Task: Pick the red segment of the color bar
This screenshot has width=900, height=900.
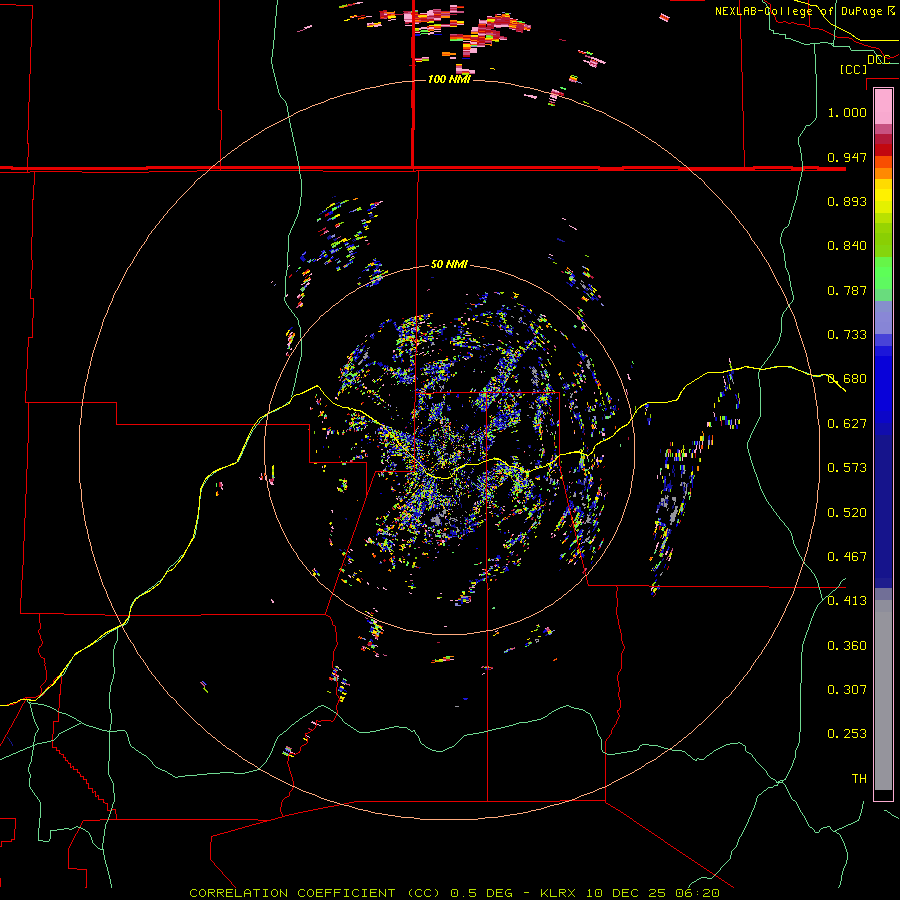Action: pos(883,149)
